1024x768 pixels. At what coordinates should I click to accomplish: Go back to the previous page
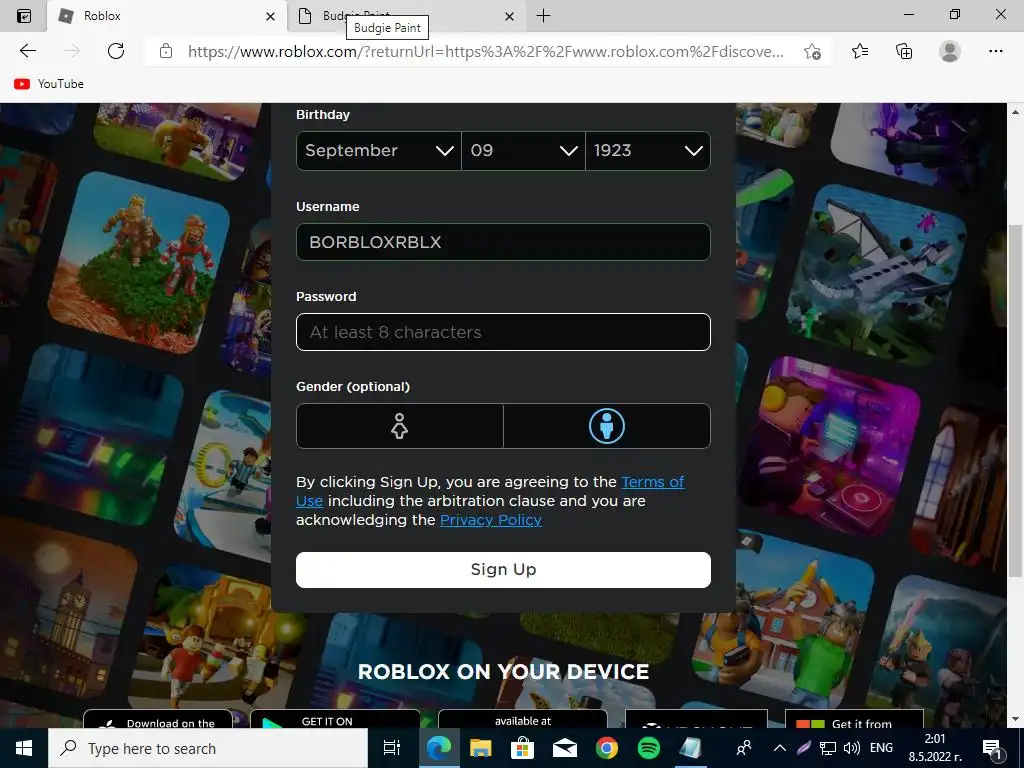click(27, 51)
